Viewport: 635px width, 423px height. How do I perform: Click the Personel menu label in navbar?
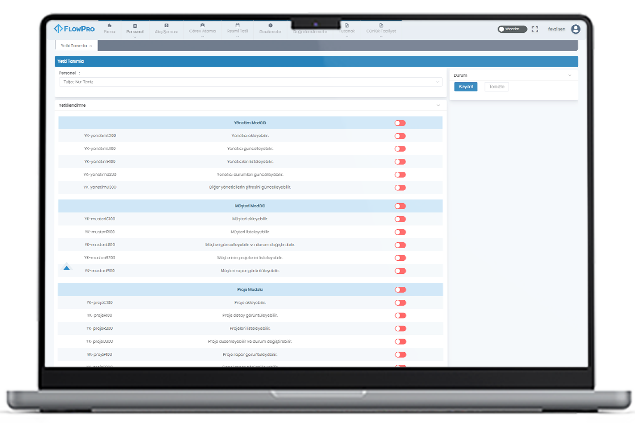point(135,31)
